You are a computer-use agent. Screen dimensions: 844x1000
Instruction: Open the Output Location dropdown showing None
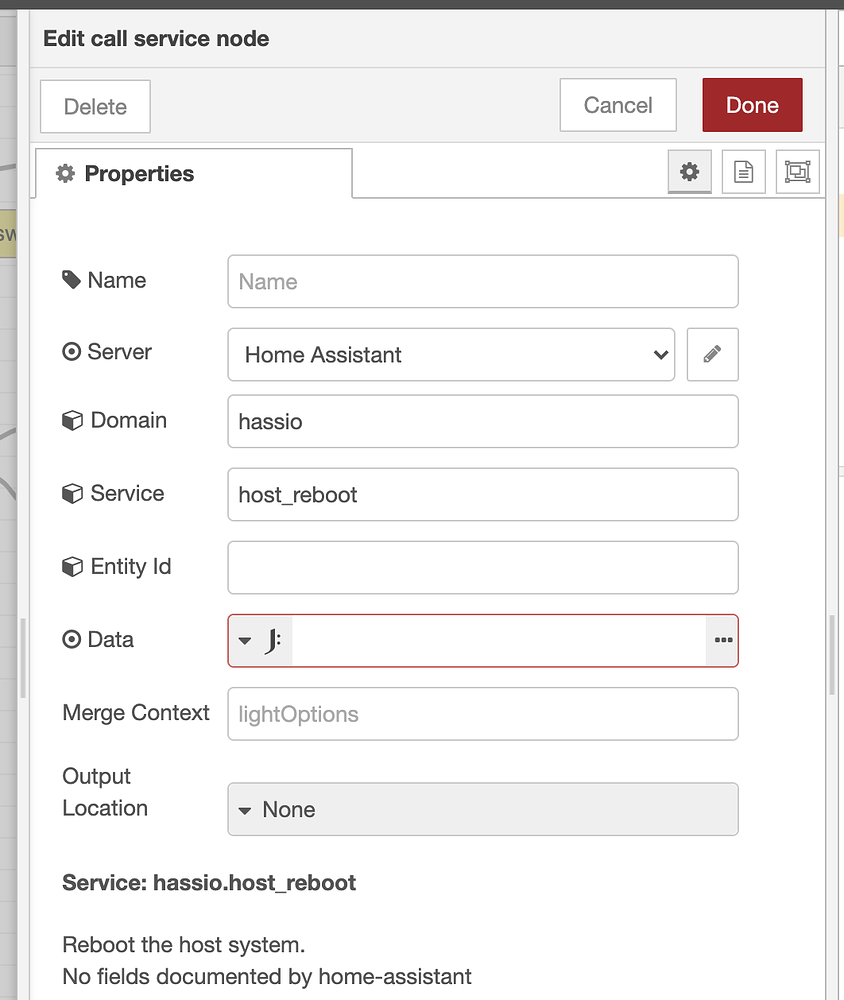(x=483, y=809)
